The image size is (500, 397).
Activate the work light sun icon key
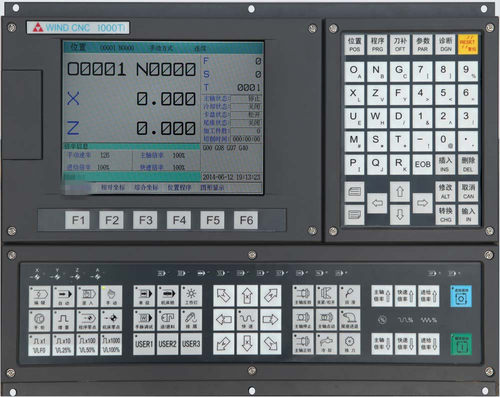point(191,296)
